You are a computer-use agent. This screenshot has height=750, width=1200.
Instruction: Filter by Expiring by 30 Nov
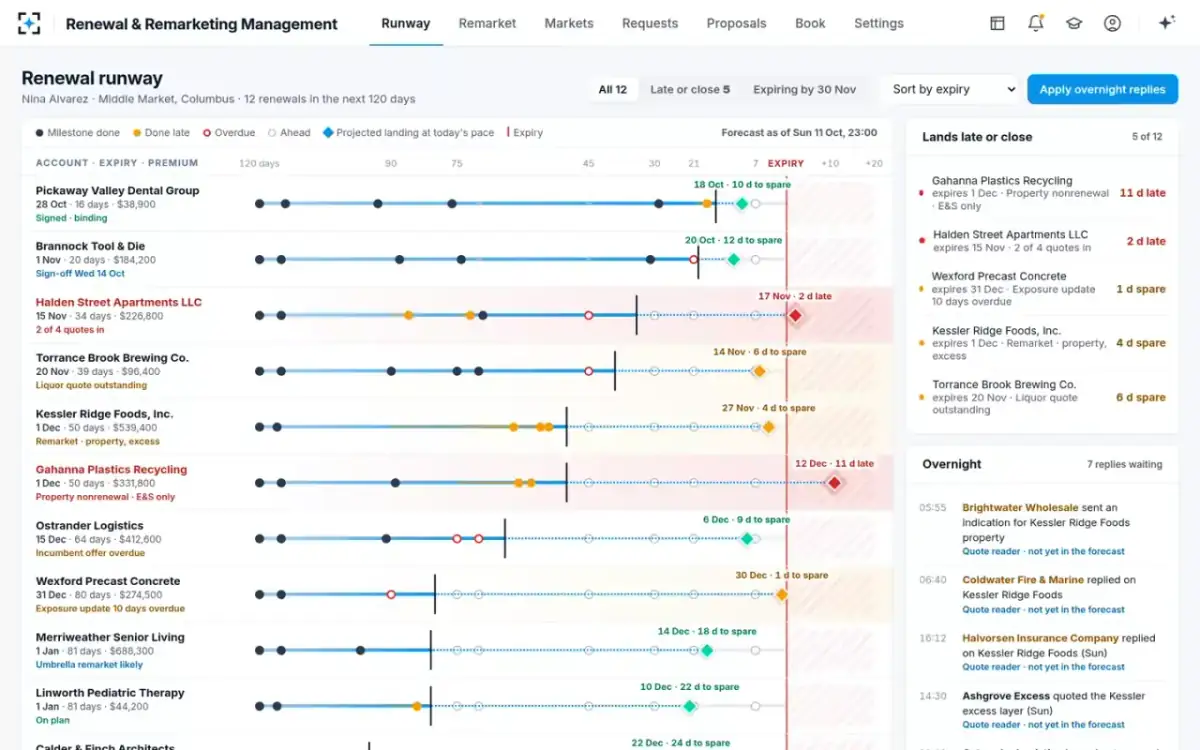[804, 89]
